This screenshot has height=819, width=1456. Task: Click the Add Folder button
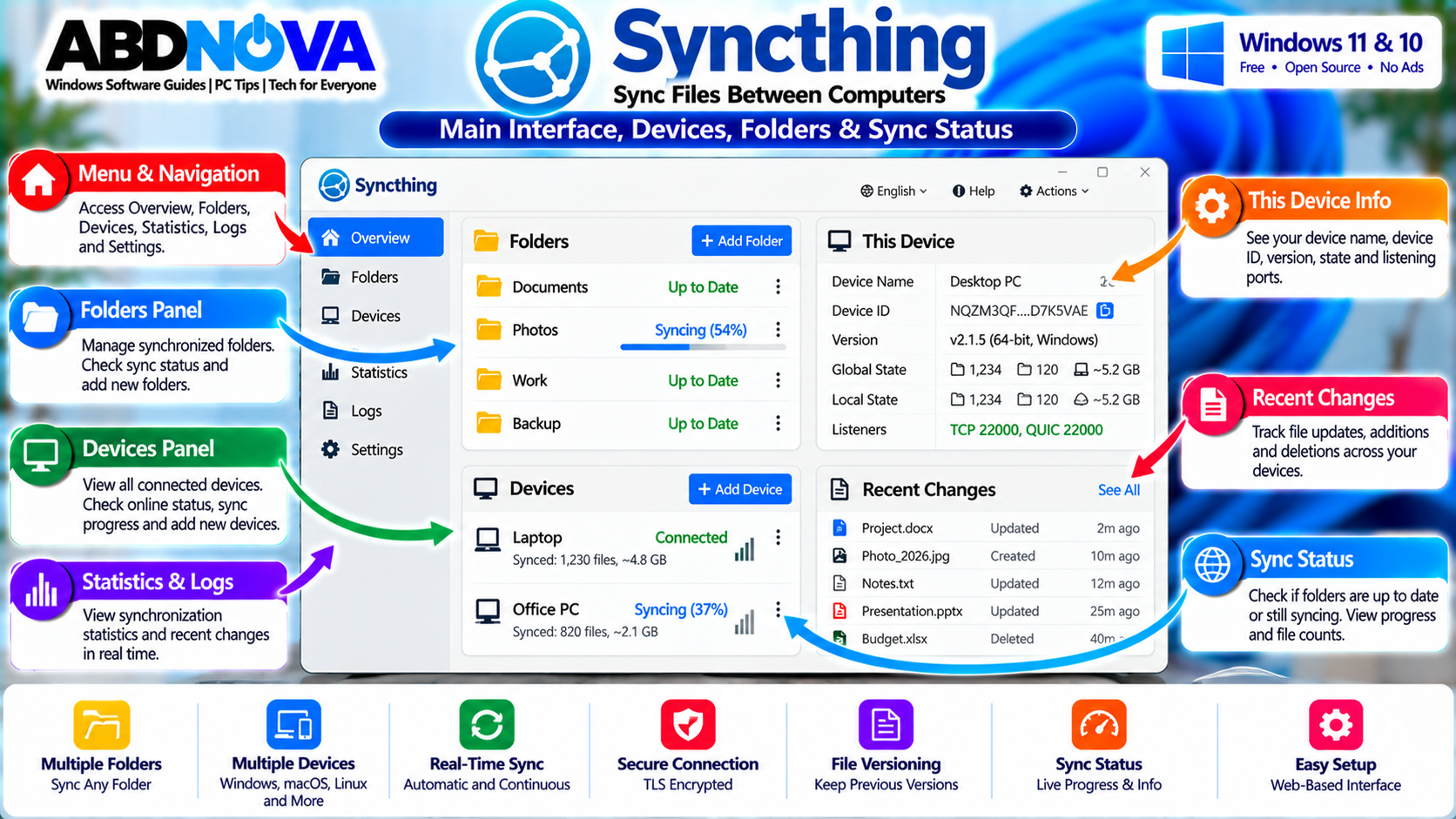click(742, 241)
